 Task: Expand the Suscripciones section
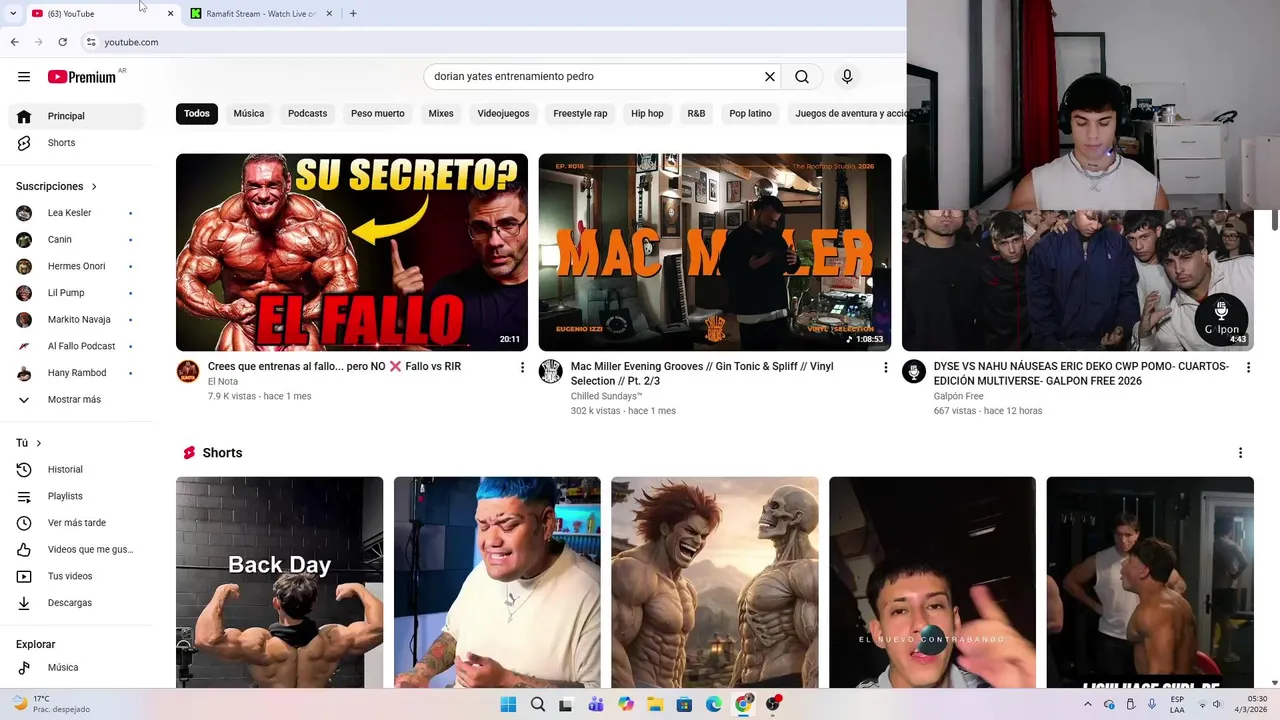point(57,186)
